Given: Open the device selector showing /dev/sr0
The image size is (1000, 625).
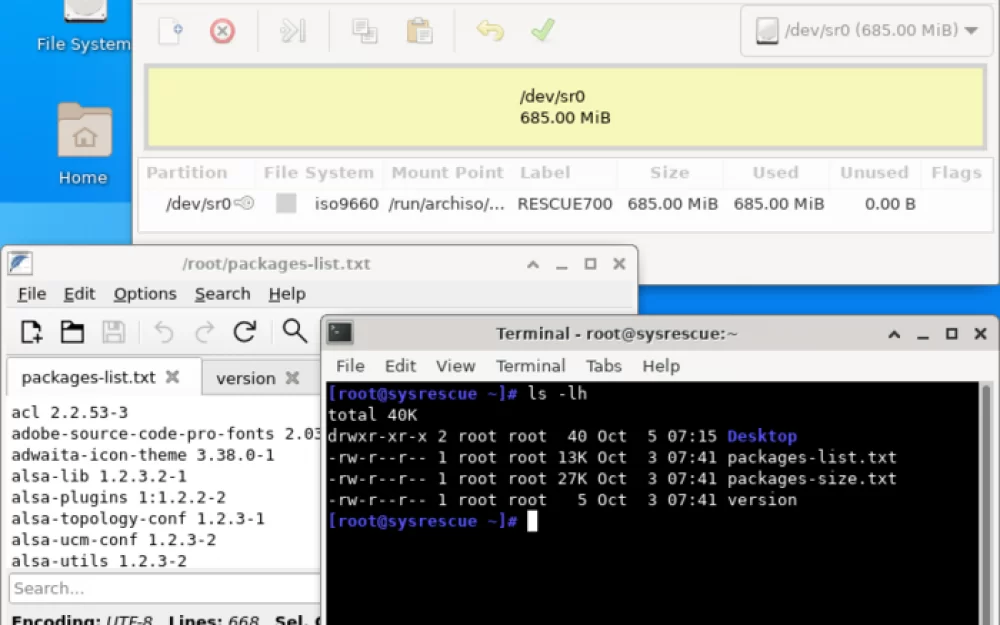Looking at the screenshot, I should 866,30.
